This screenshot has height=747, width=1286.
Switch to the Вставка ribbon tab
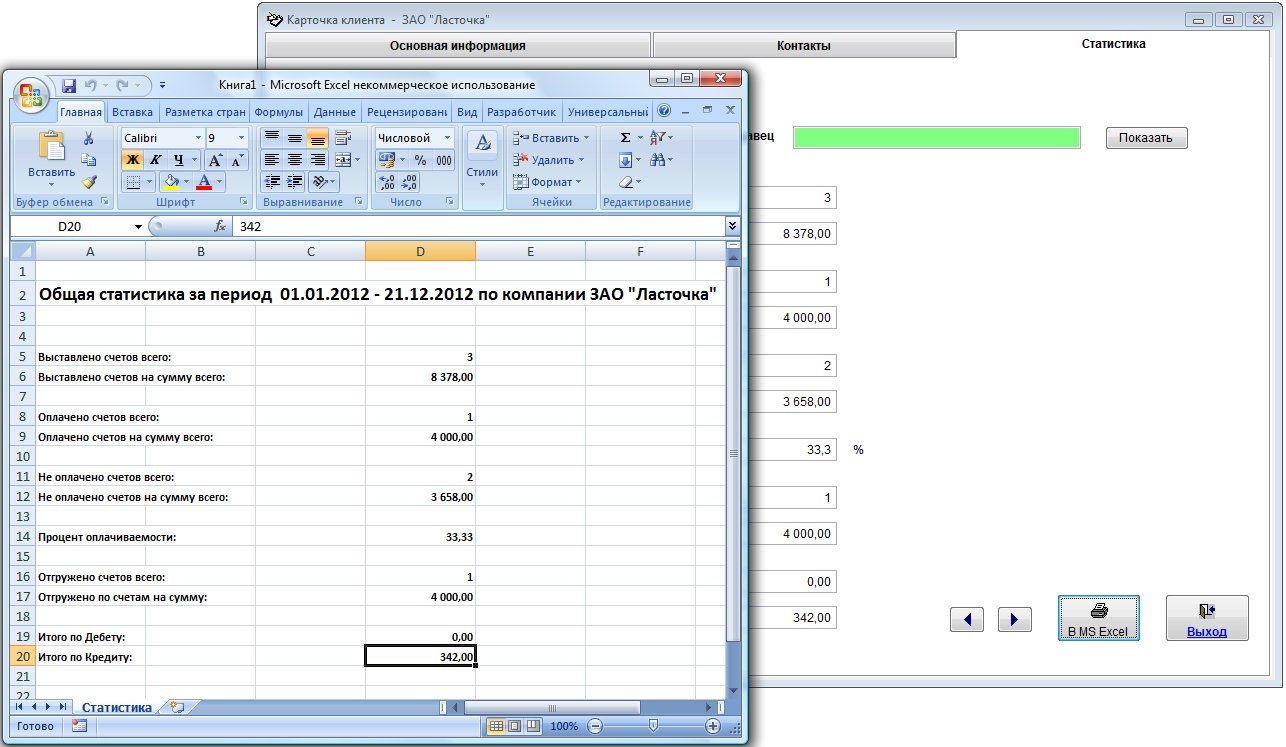132,113
